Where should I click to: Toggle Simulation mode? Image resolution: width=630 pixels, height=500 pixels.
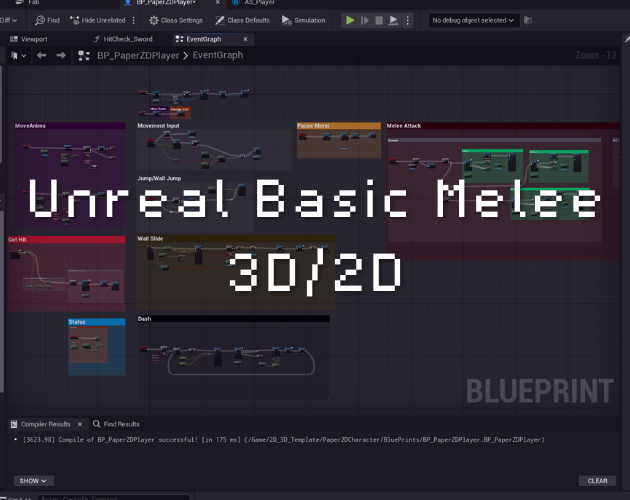(x=303, y=20)
